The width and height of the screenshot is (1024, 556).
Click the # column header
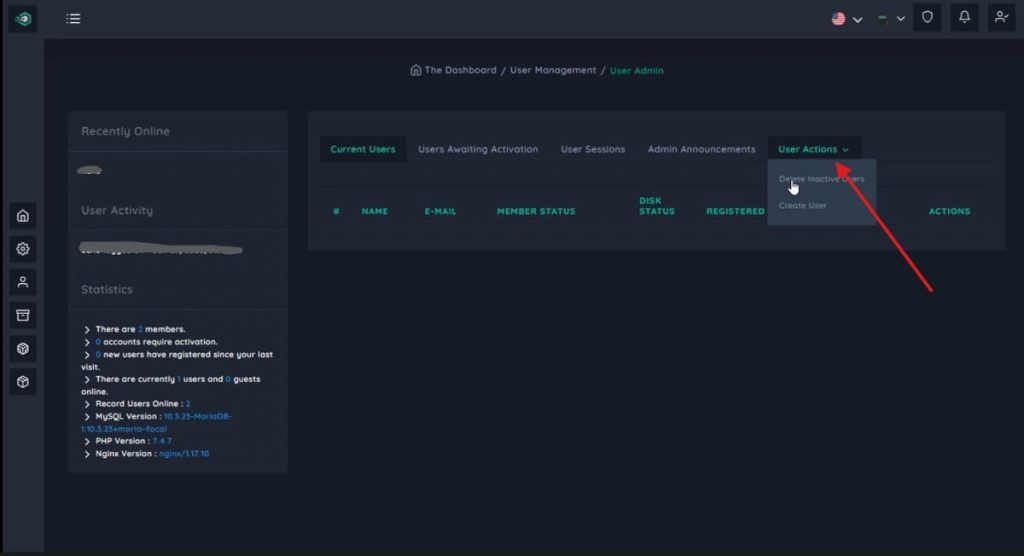[336, 211]
